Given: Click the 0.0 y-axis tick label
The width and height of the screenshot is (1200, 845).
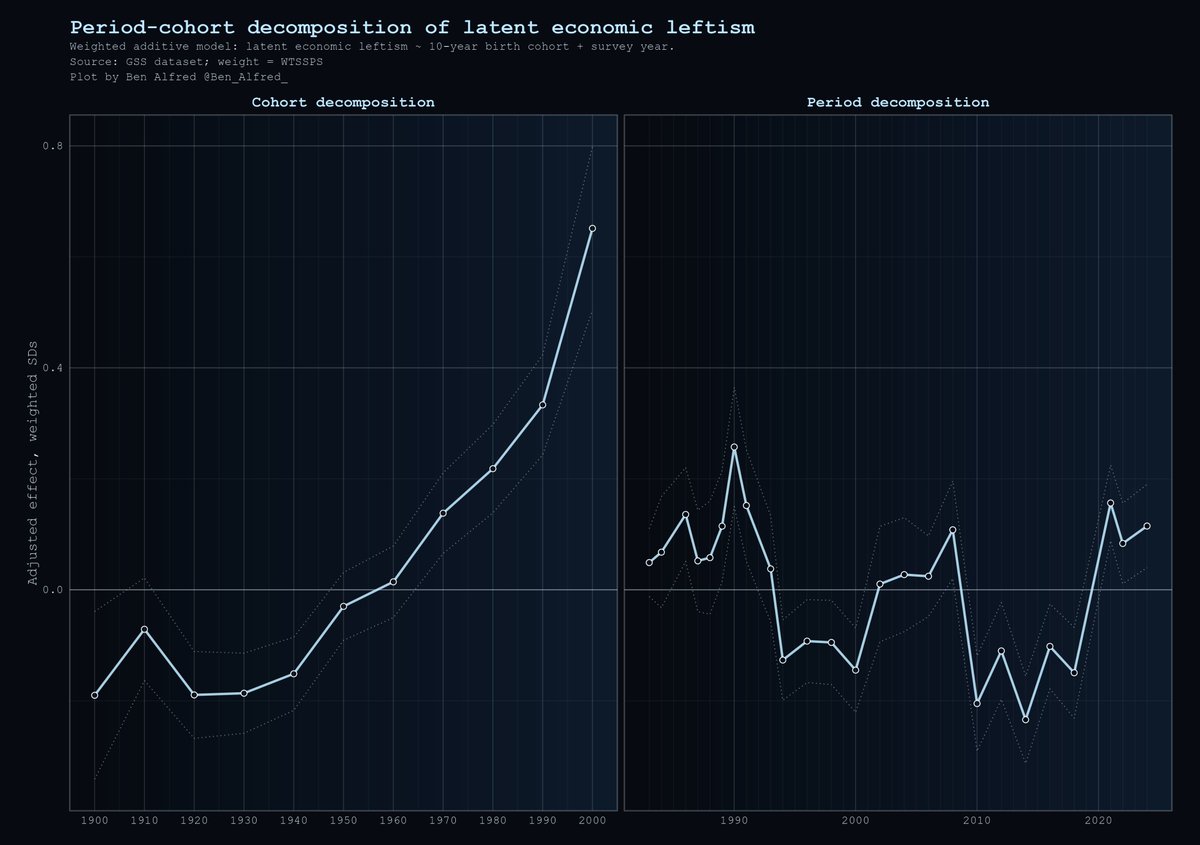Looking at the screenshot, I should click(x=52, y=590).
